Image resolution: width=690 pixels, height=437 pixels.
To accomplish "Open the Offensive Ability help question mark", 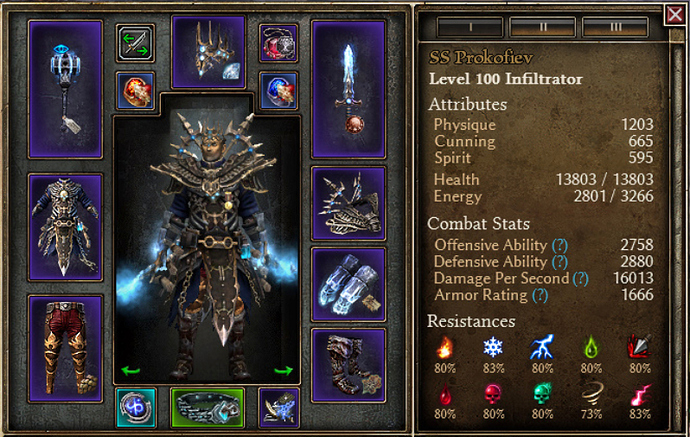I will [560, 245].
